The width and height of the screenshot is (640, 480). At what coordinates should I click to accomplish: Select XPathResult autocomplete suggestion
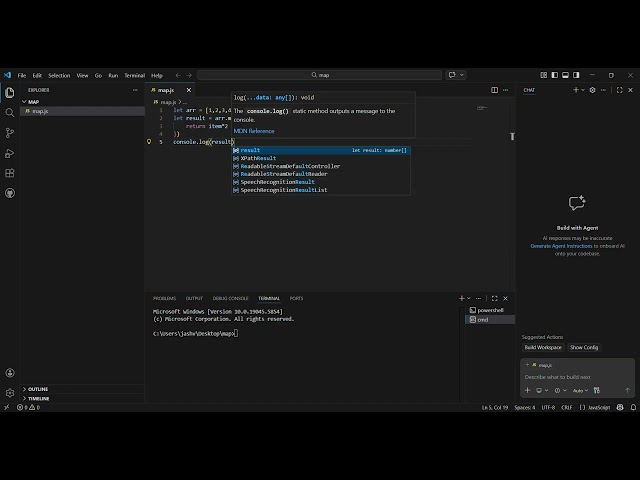pyautogui.click(x=321, y=158)
